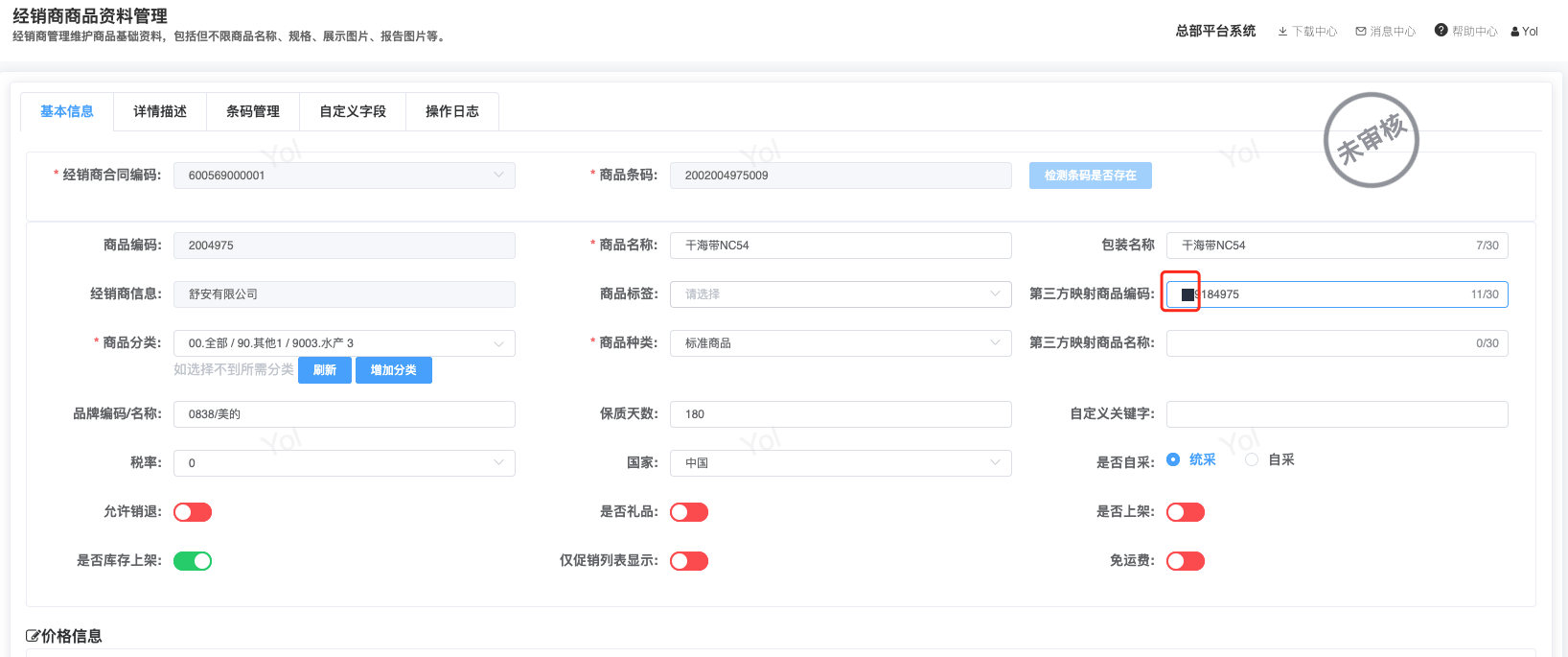Click the 增加分类 button

point(394,370)
